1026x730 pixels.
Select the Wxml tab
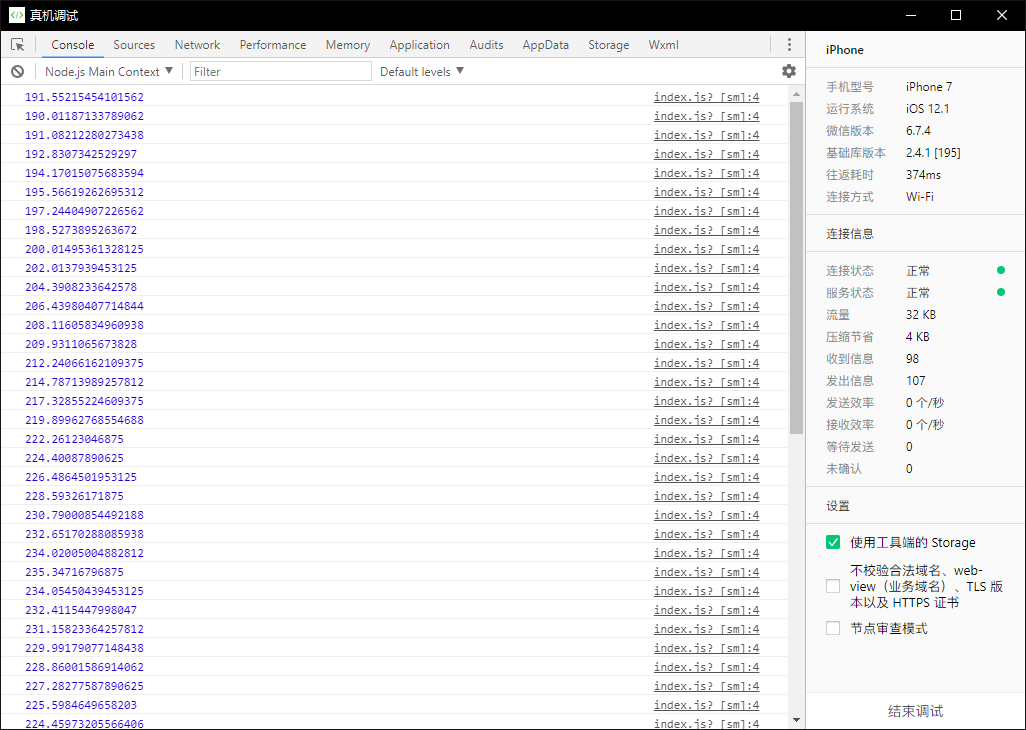coord(663,45)
